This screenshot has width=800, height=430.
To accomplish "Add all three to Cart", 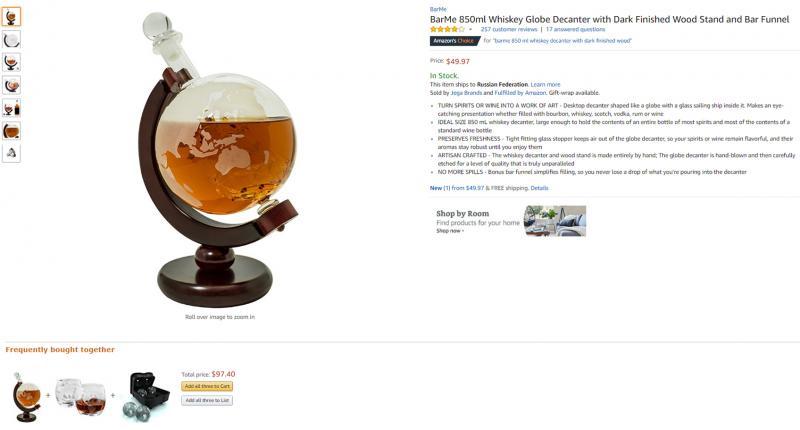I will pos(207,387).
